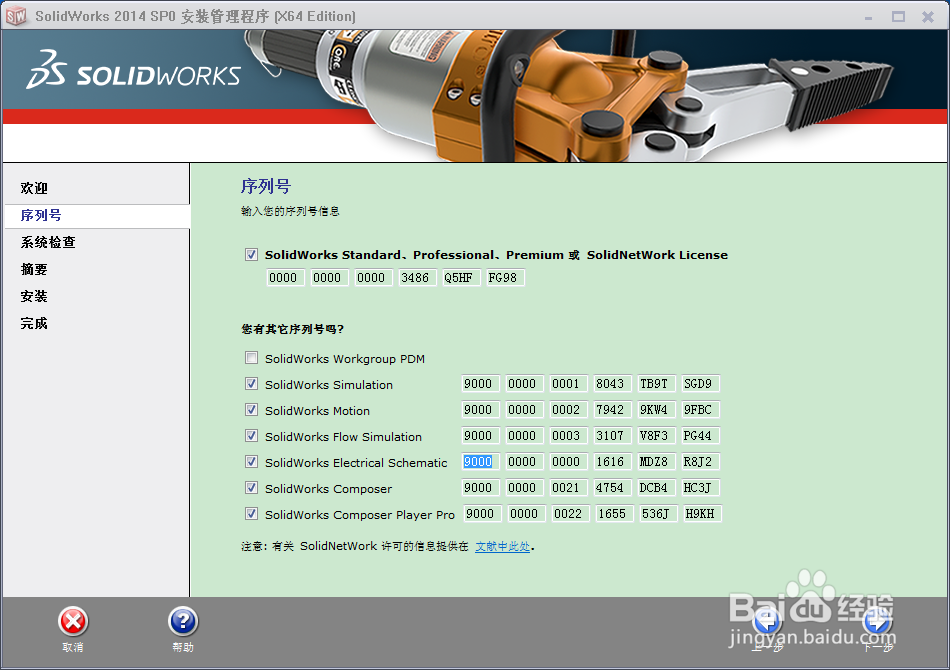Click Electrical Schematic serial field 1616
950x670 pixels.
click(x=613, y=462)
